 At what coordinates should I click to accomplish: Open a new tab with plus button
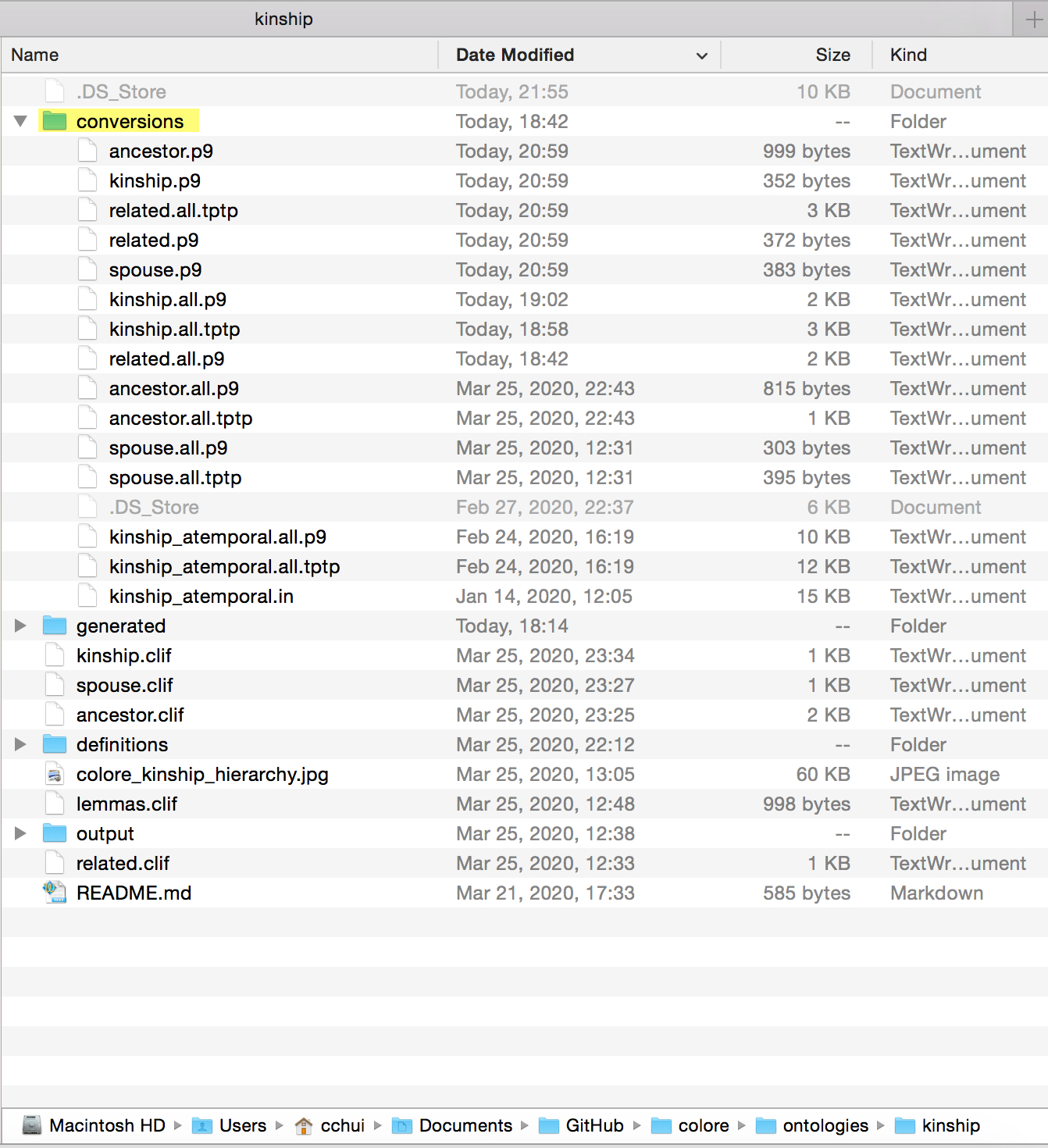point(1032,20)
